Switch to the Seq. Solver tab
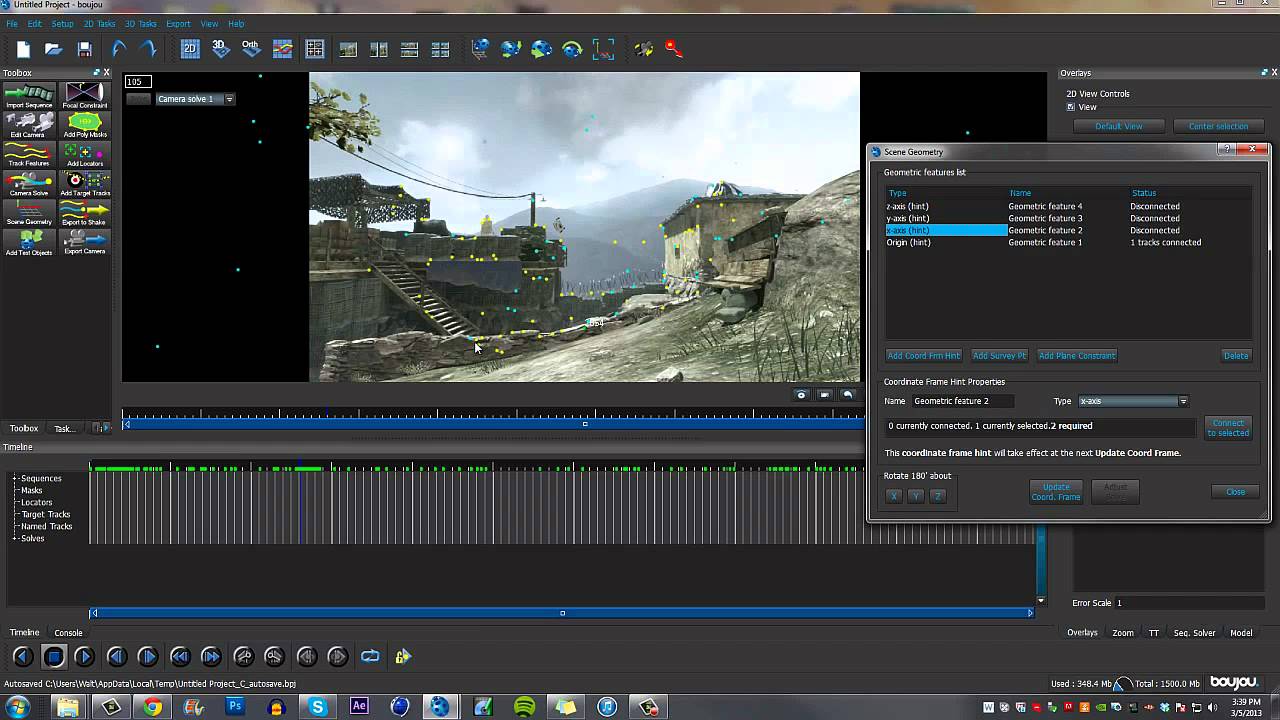 point(1194,632)
